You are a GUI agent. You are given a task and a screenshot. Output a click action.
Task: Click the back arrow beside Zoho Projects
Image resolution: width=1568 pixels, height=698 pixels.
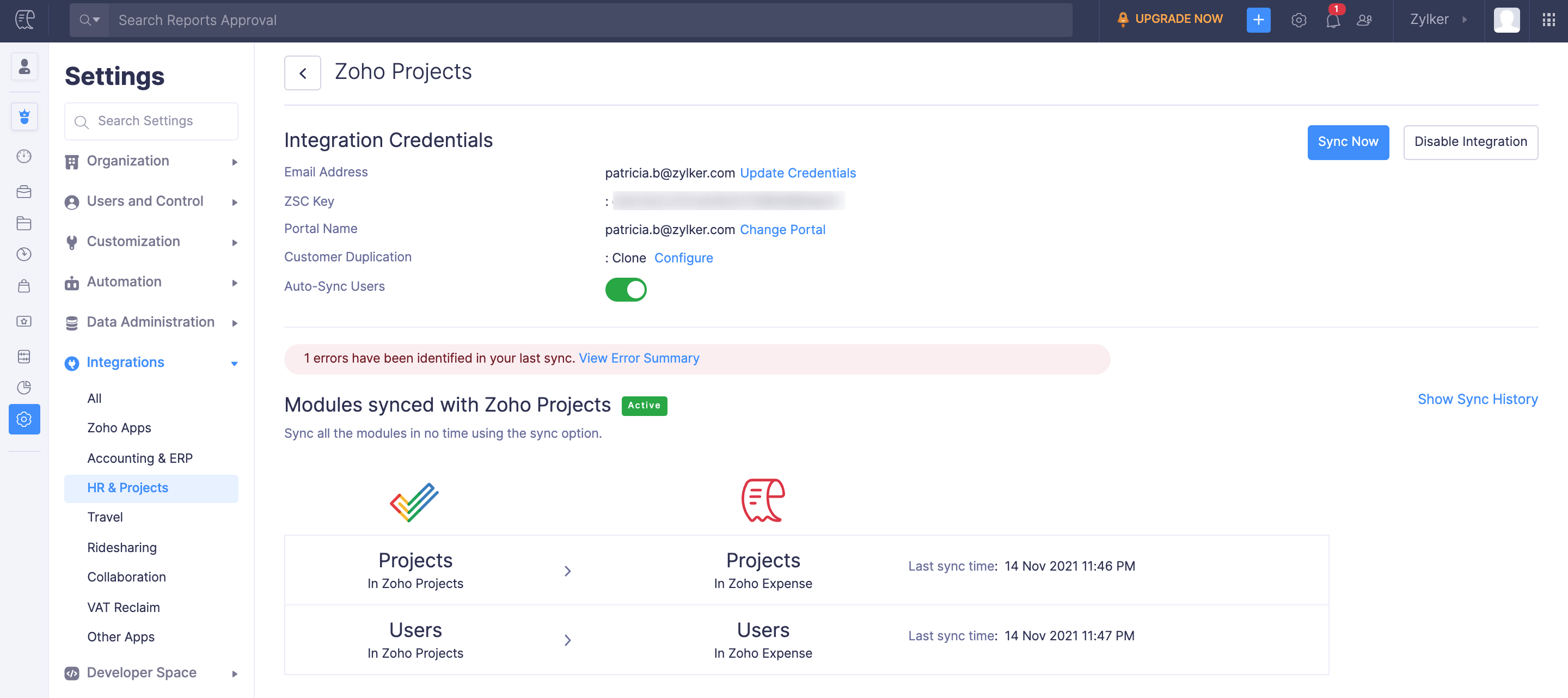[x=303, y=73]
